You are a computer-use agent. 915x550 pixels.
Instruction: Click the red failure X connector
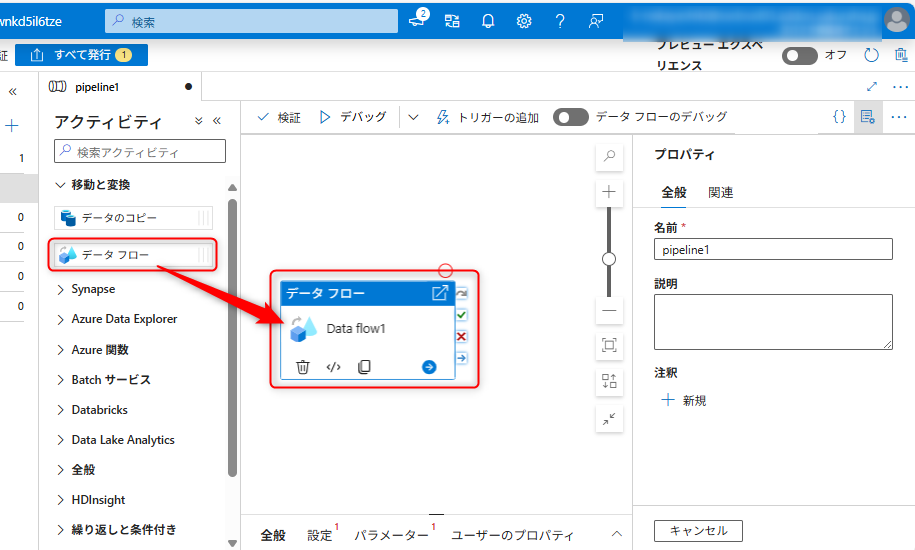(462, 337)
